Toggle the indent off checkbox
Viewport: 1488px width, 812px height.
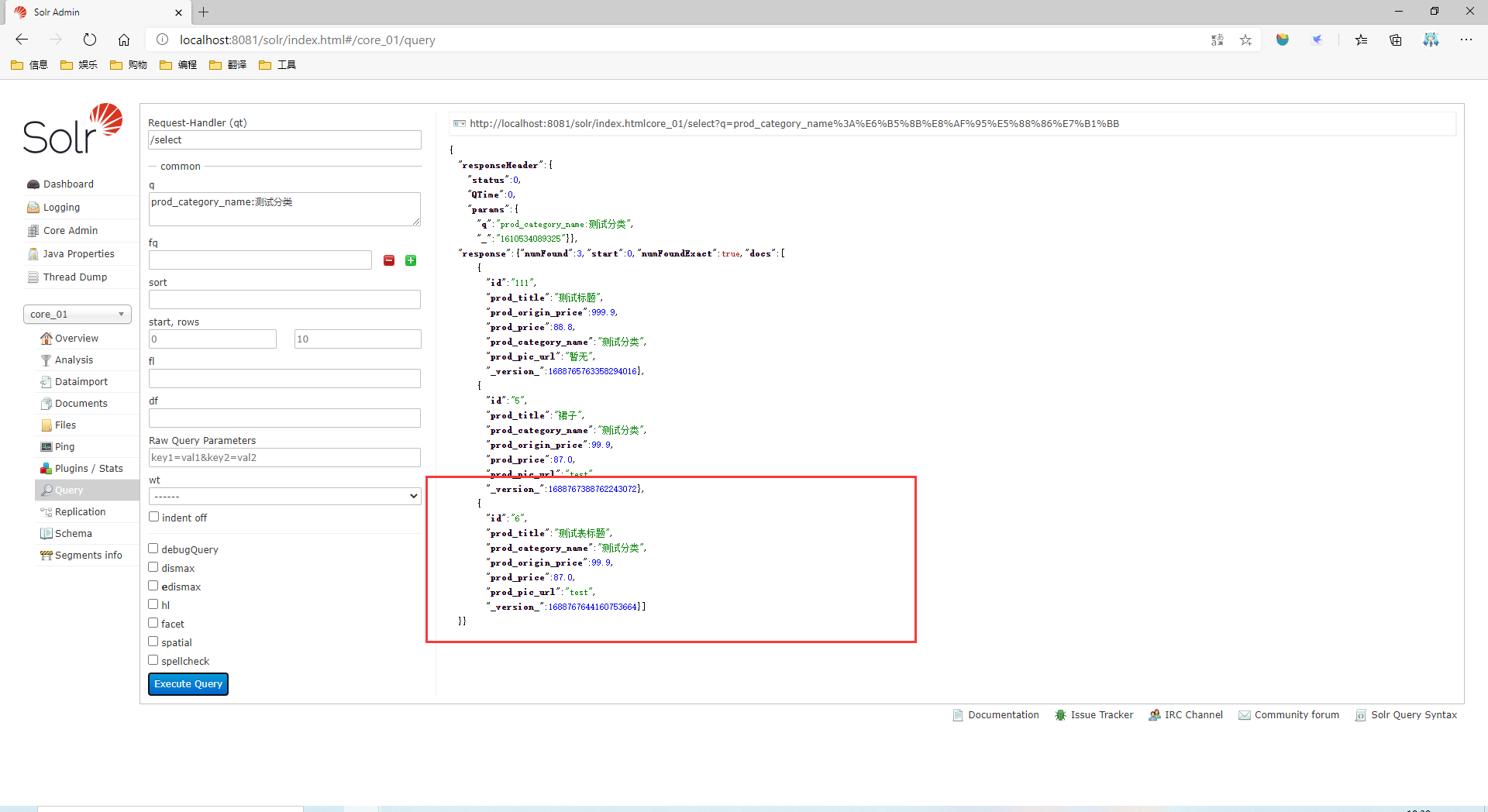(x=153, y=517)
